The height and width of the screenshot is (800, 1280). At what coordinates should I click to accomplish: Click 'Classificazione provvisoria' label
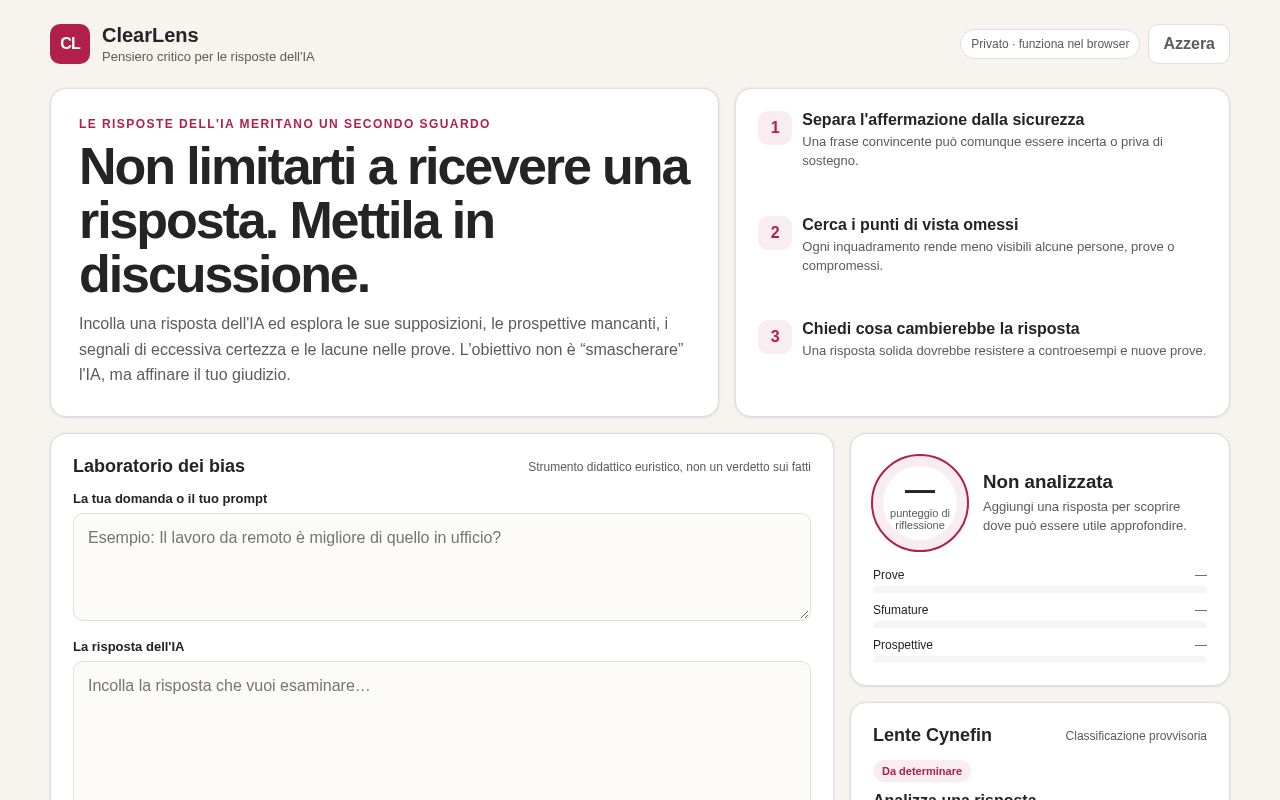click(1136, 736)
